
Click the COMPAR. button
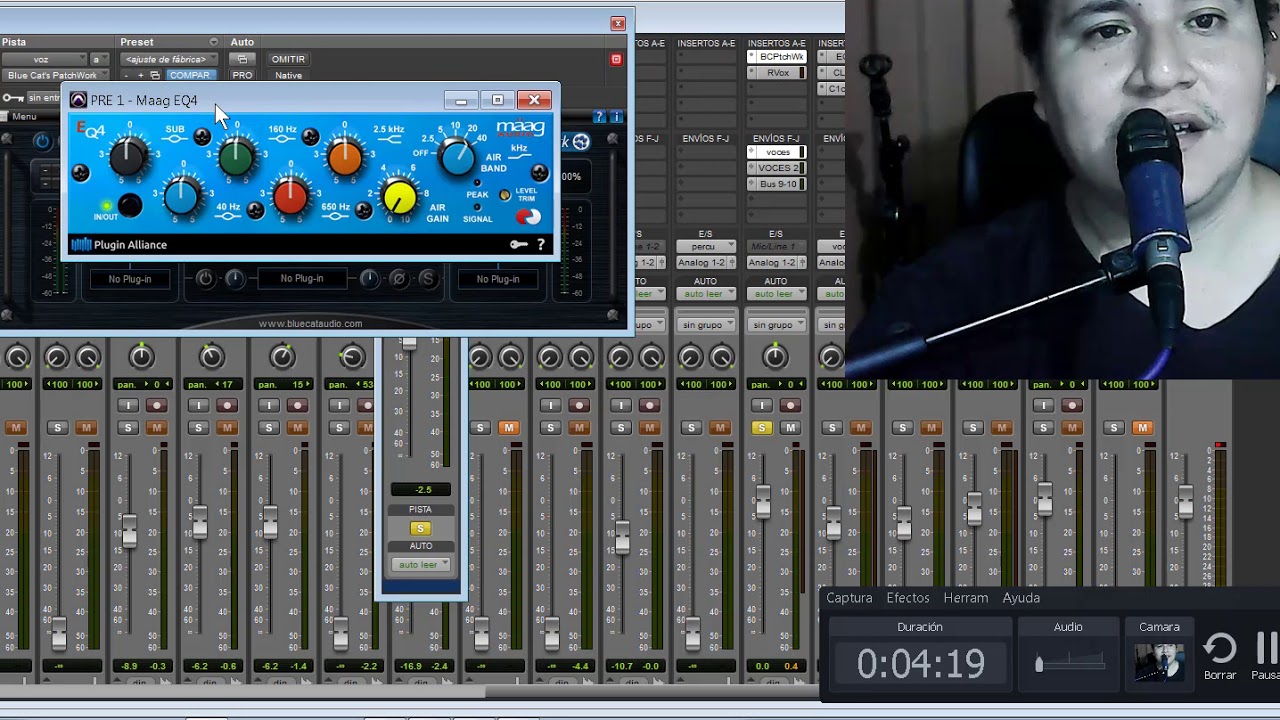click(x=189, y=75)
